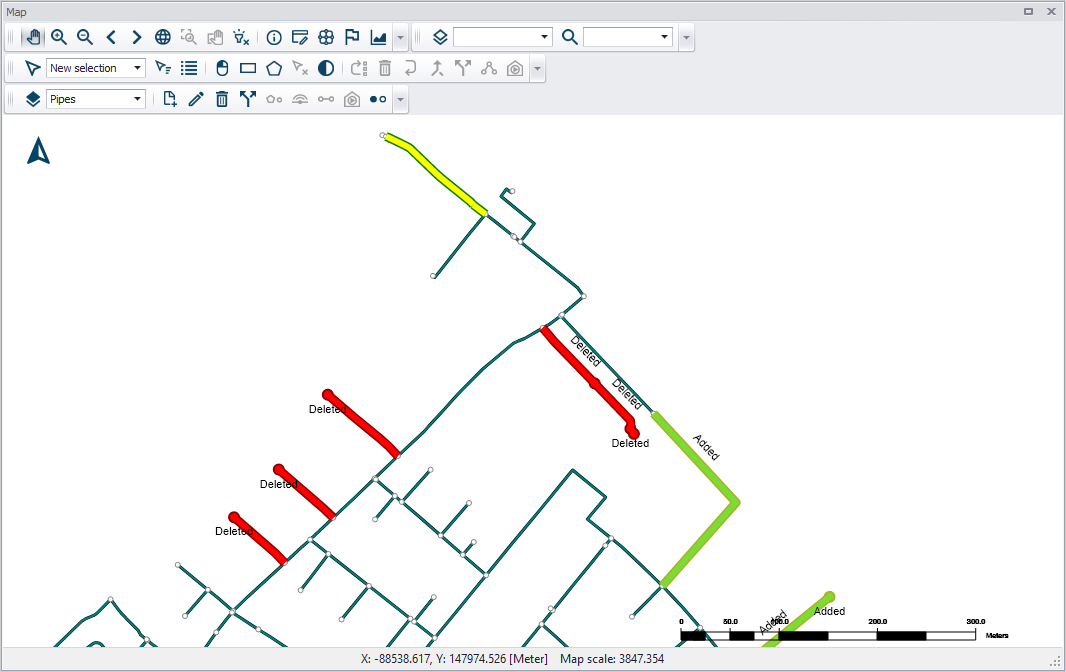Screen dimensions: 1066x672
Task: Select the Zoom in tool
Action: pyautogui.click(x=59, y=37)
